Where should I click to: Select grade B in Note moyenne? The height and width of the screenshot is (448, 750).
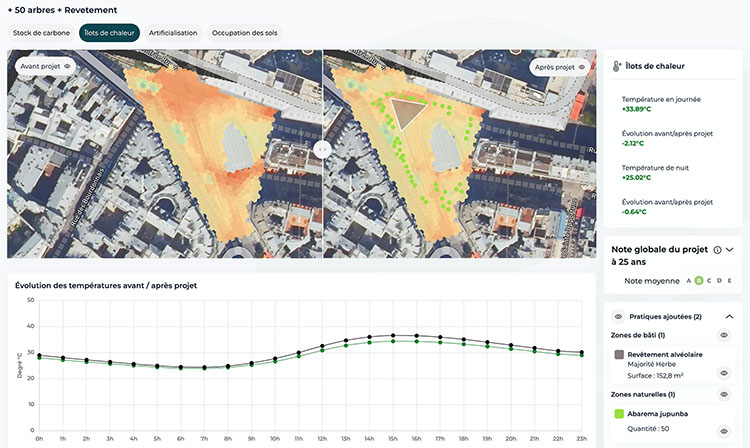(699, 281)
